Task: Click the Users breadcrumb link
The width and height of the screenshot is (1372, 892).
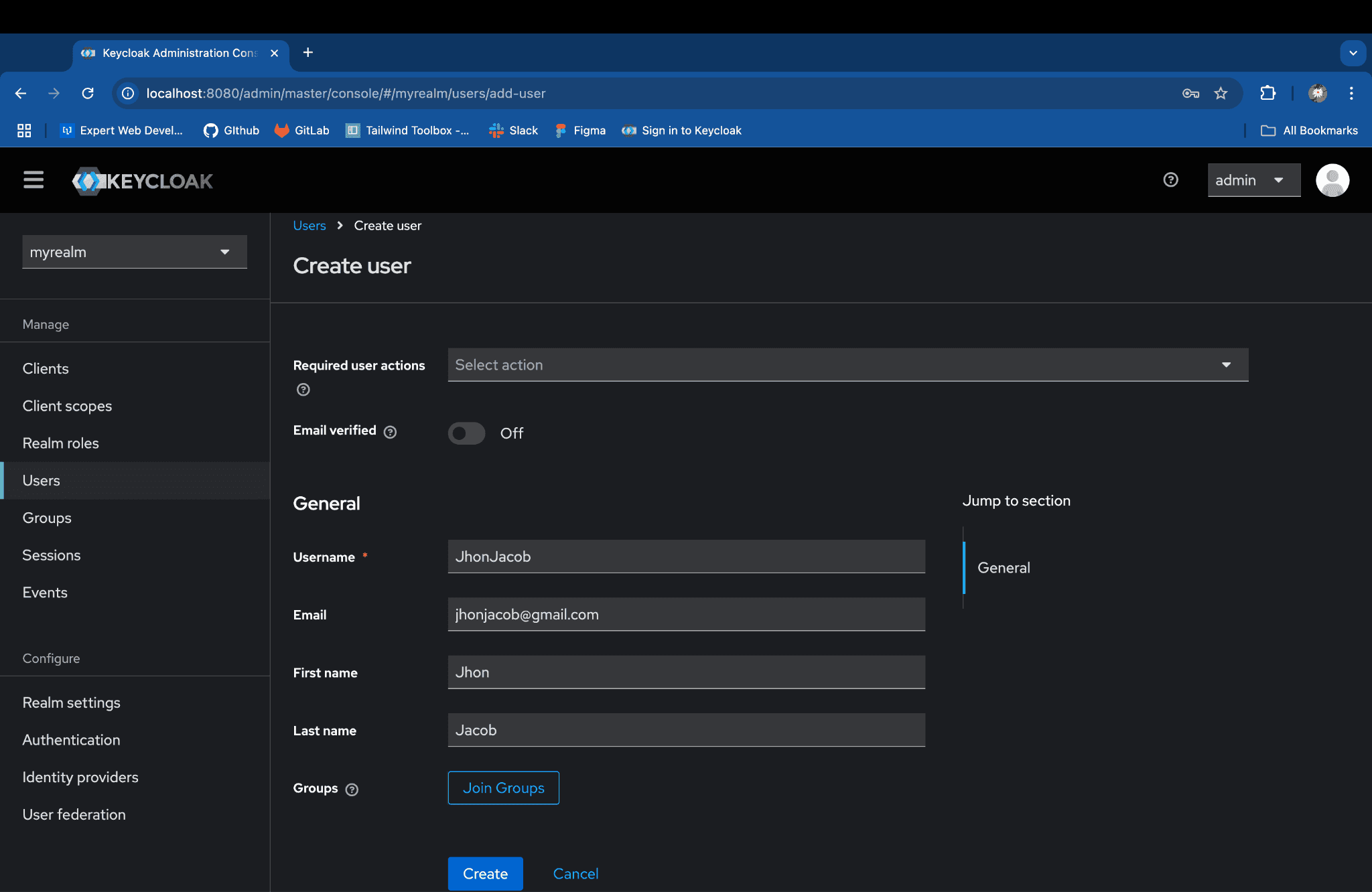Action: (x=309, y=226)
